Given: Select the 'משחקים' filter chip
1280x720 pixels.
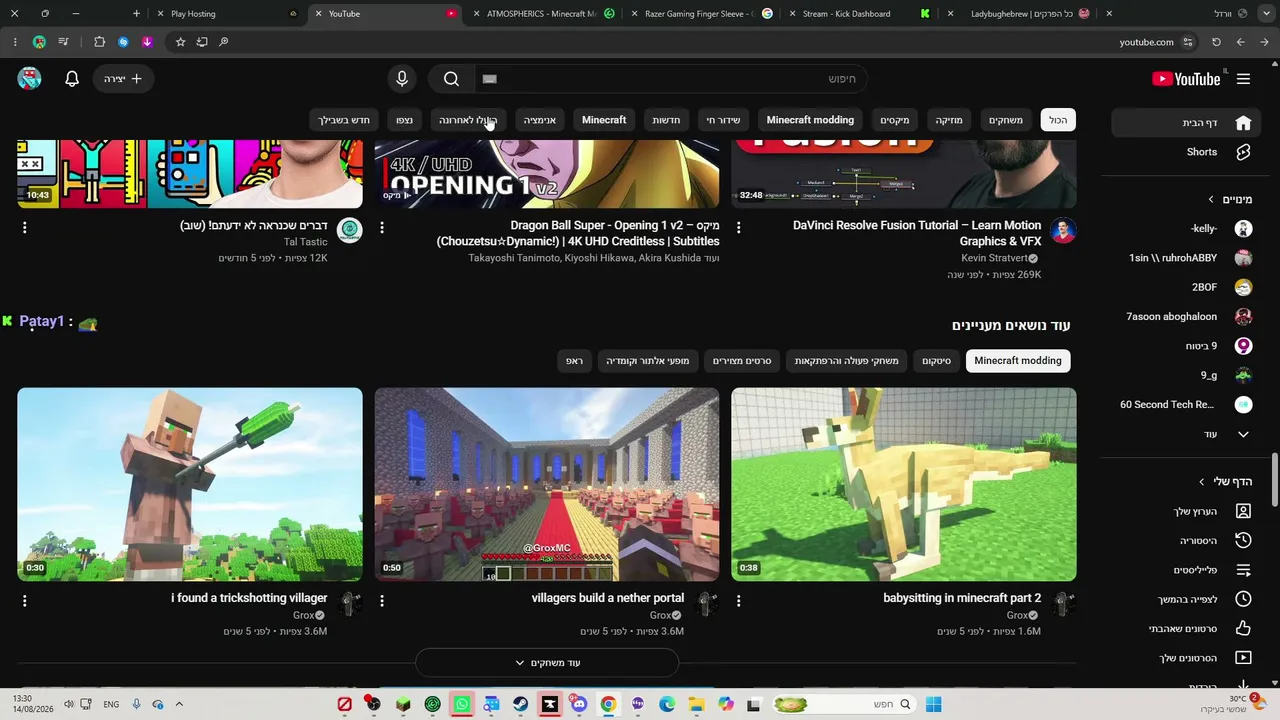Looking at the screenshot, I should [x=1006, y=120].
